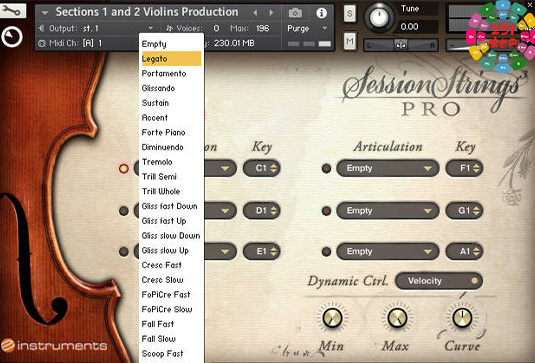Image resolution: width=535 pixels, height=363 pixels.
Task: Open the E1 row articulation dropdown arrow
Action: click(x=225, y=252)
